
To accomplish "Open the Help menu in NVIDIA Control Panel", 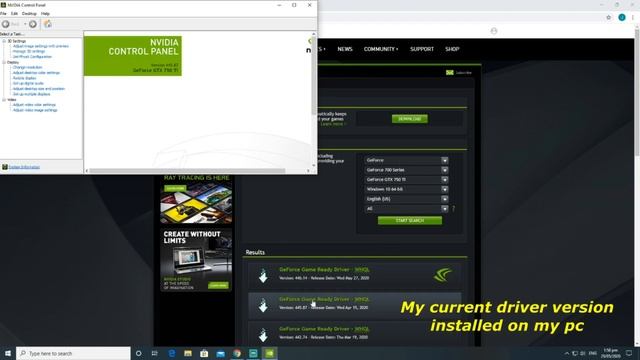I will point(45,13).
